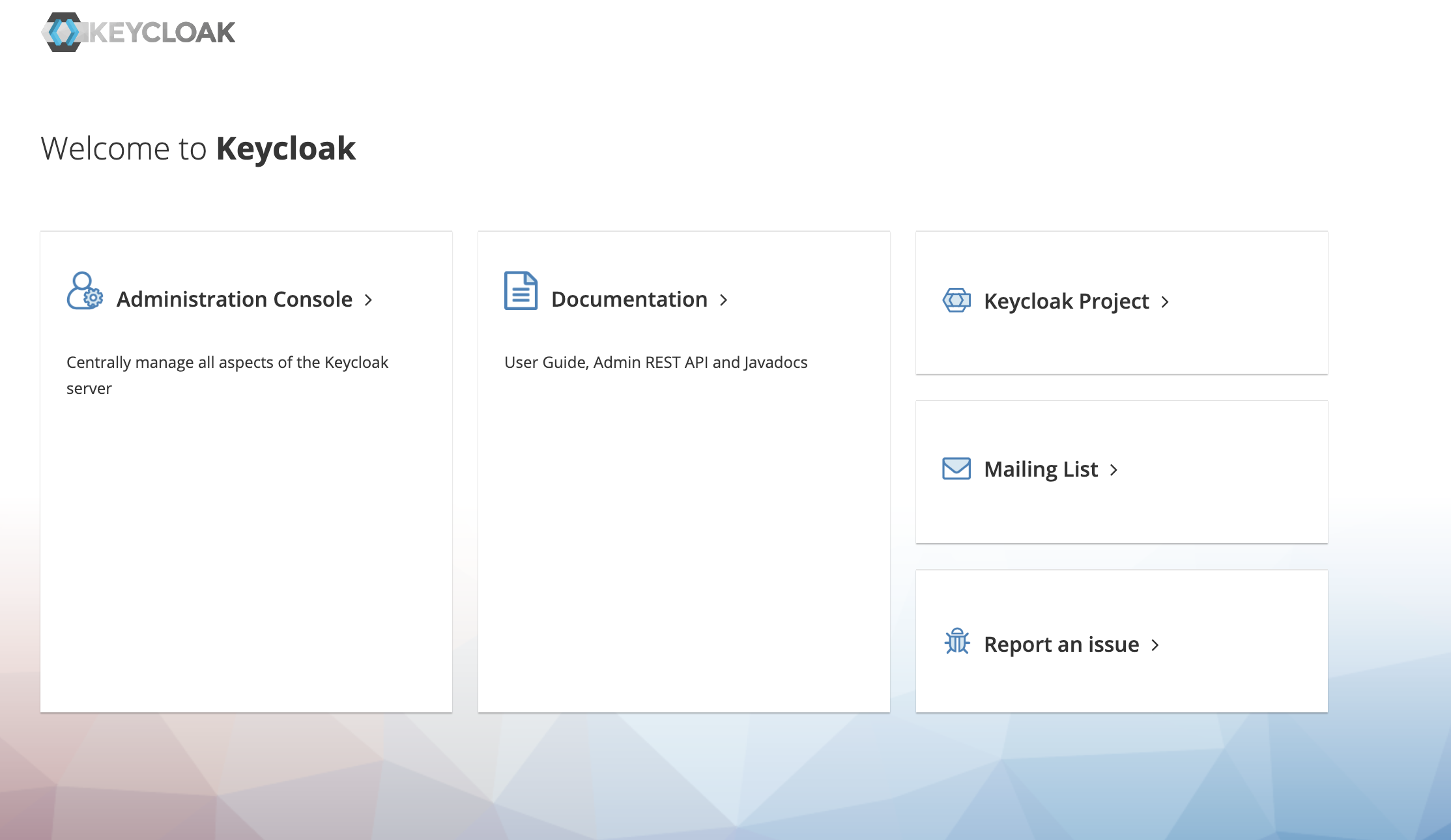Click the envelope icon beside Mailing List
This screenshot has width=1451, height=840.
point(956,469)
